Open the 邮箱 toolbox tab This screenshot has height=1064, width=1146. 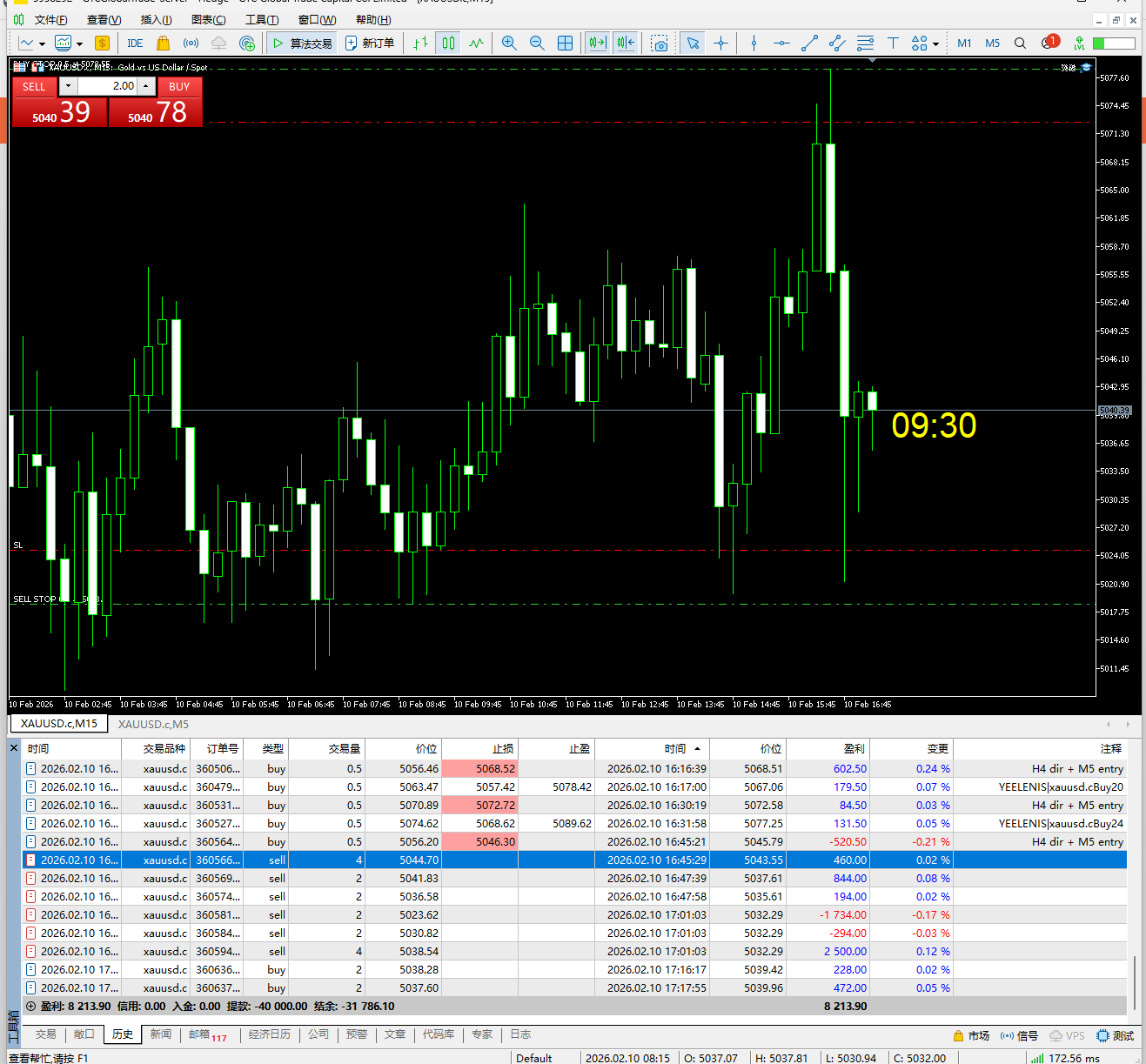click(207, 1034)
